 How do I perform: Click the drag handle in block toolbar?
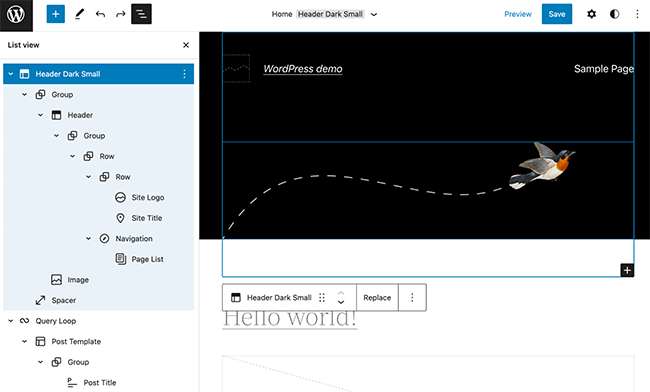coord(322,298)
